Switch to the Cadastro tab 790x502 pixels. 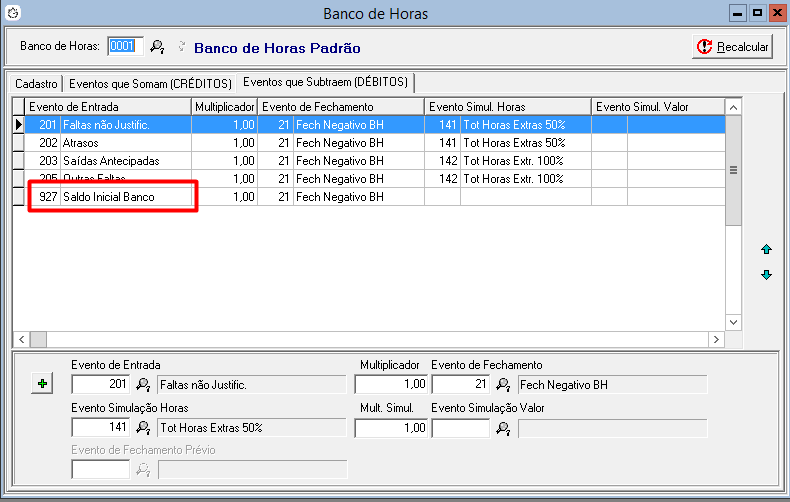(x=36, y=83)
